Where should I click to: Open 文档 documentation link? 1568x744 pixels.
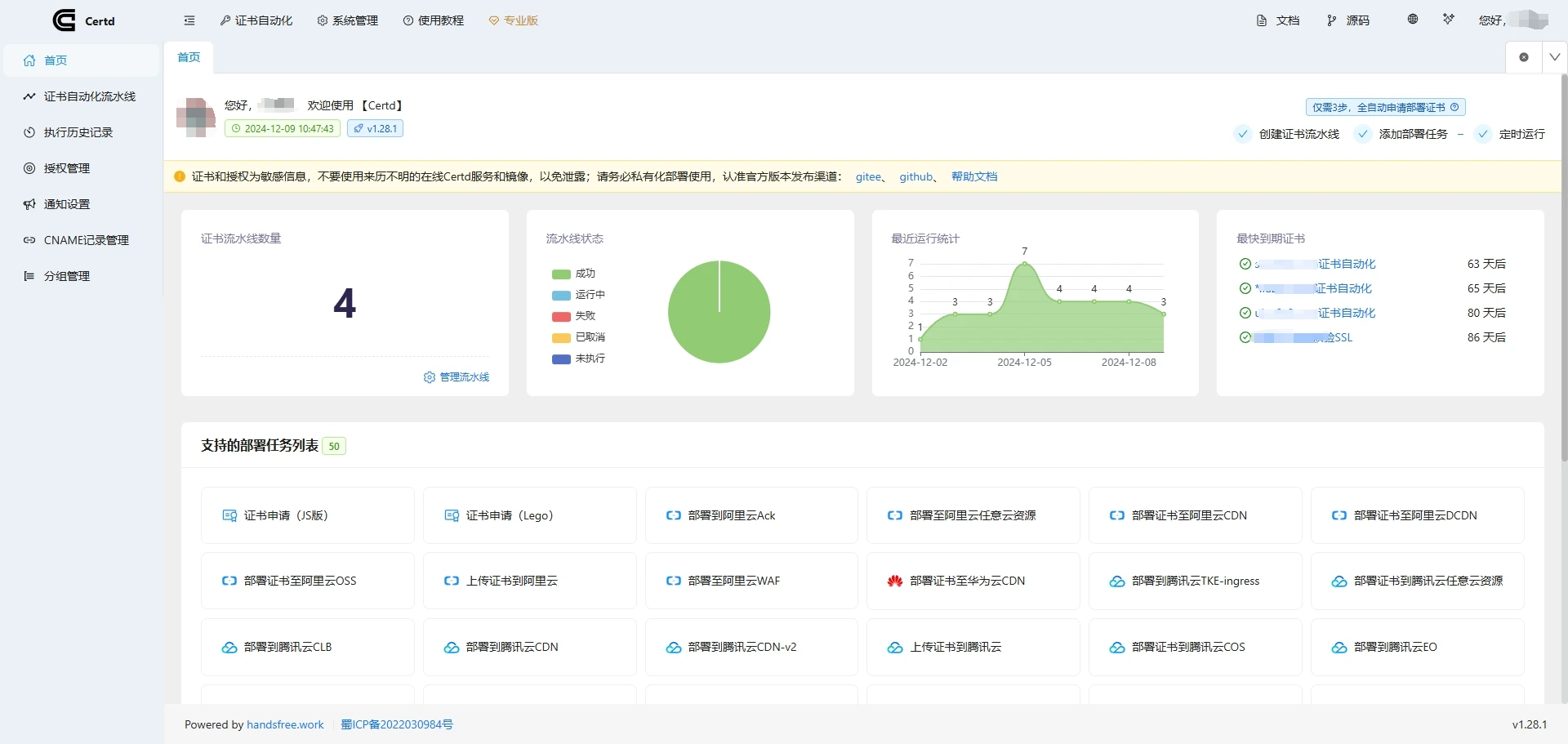(x=1278, y=20)
